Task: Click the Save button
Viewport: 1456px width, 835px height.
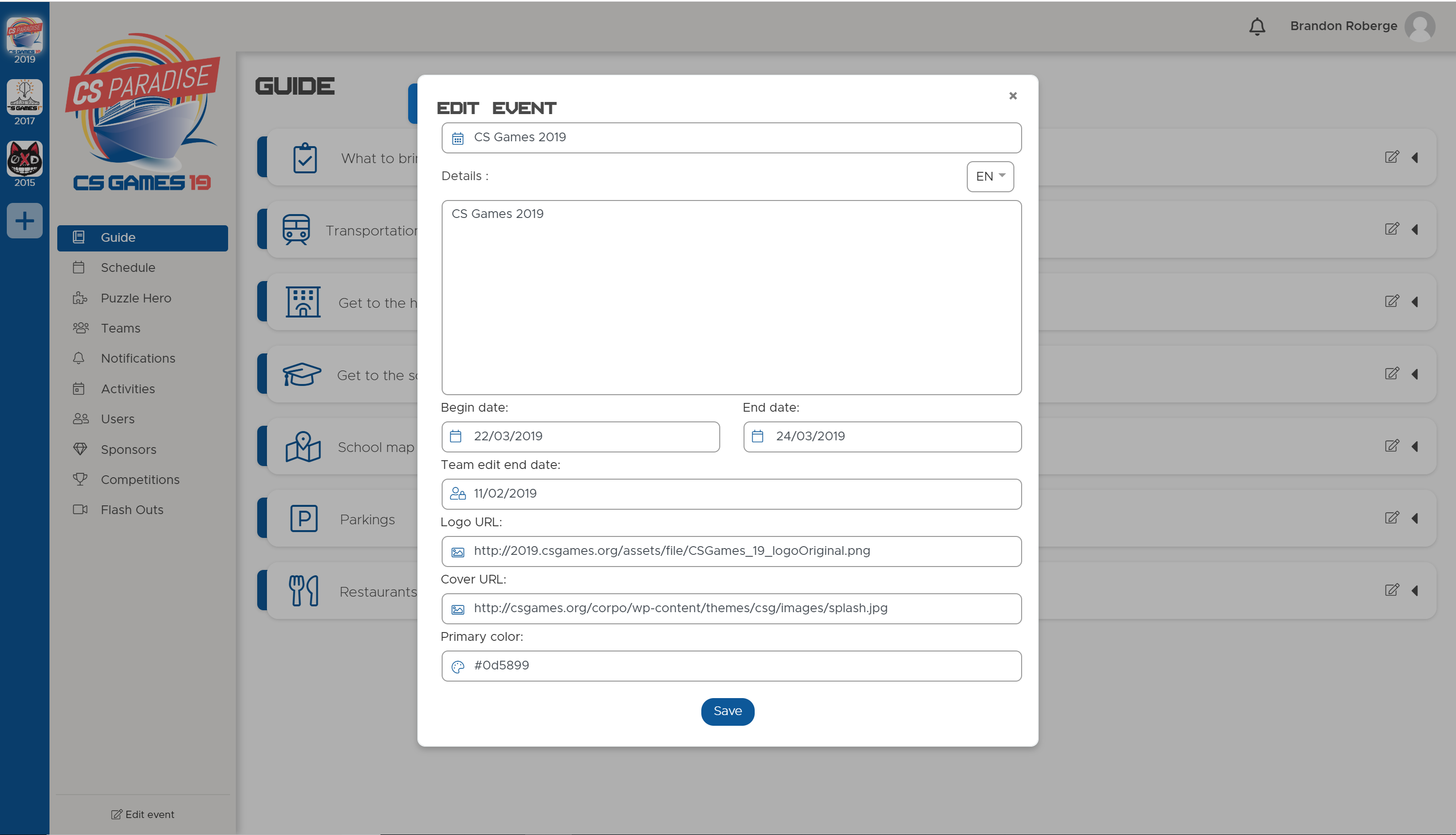Action: pos(728,712)
